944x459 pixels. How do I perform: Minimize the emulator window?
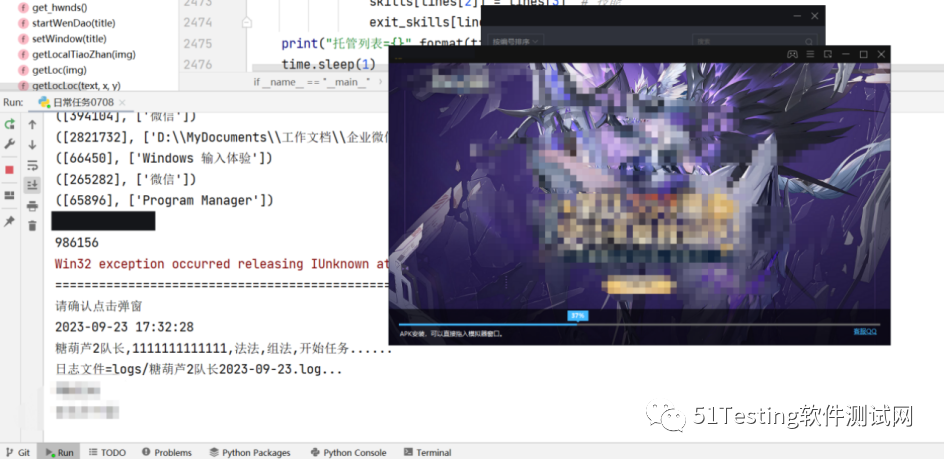tap(846, 54)
